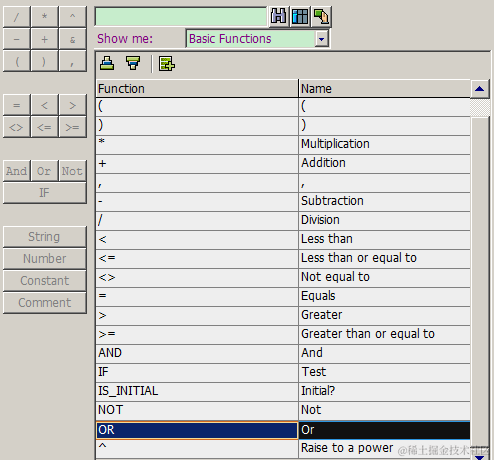
Task: Select the Greater row
Action: click(283, 315)
